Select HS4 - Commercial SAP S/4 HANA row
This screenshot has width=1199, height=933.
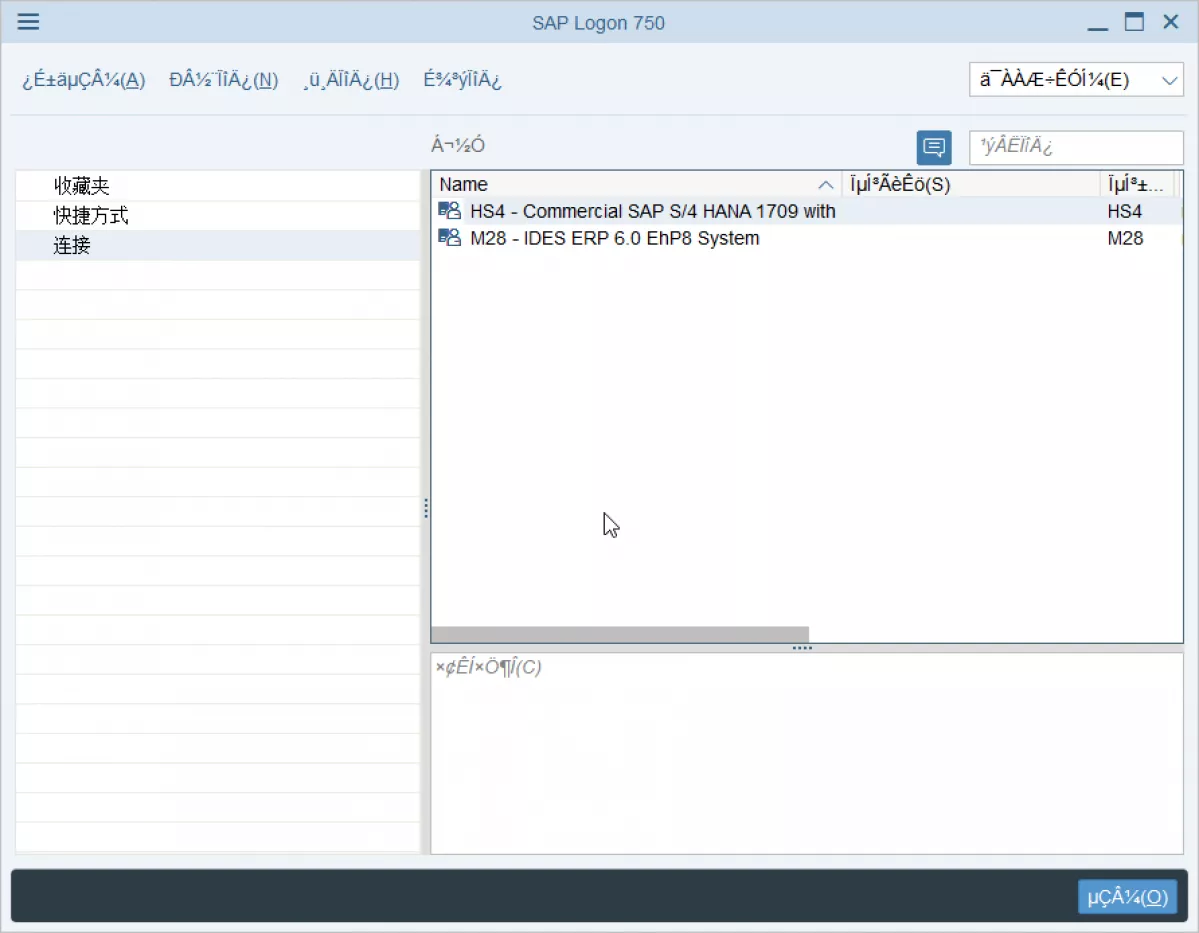click(x=806, y=211)
